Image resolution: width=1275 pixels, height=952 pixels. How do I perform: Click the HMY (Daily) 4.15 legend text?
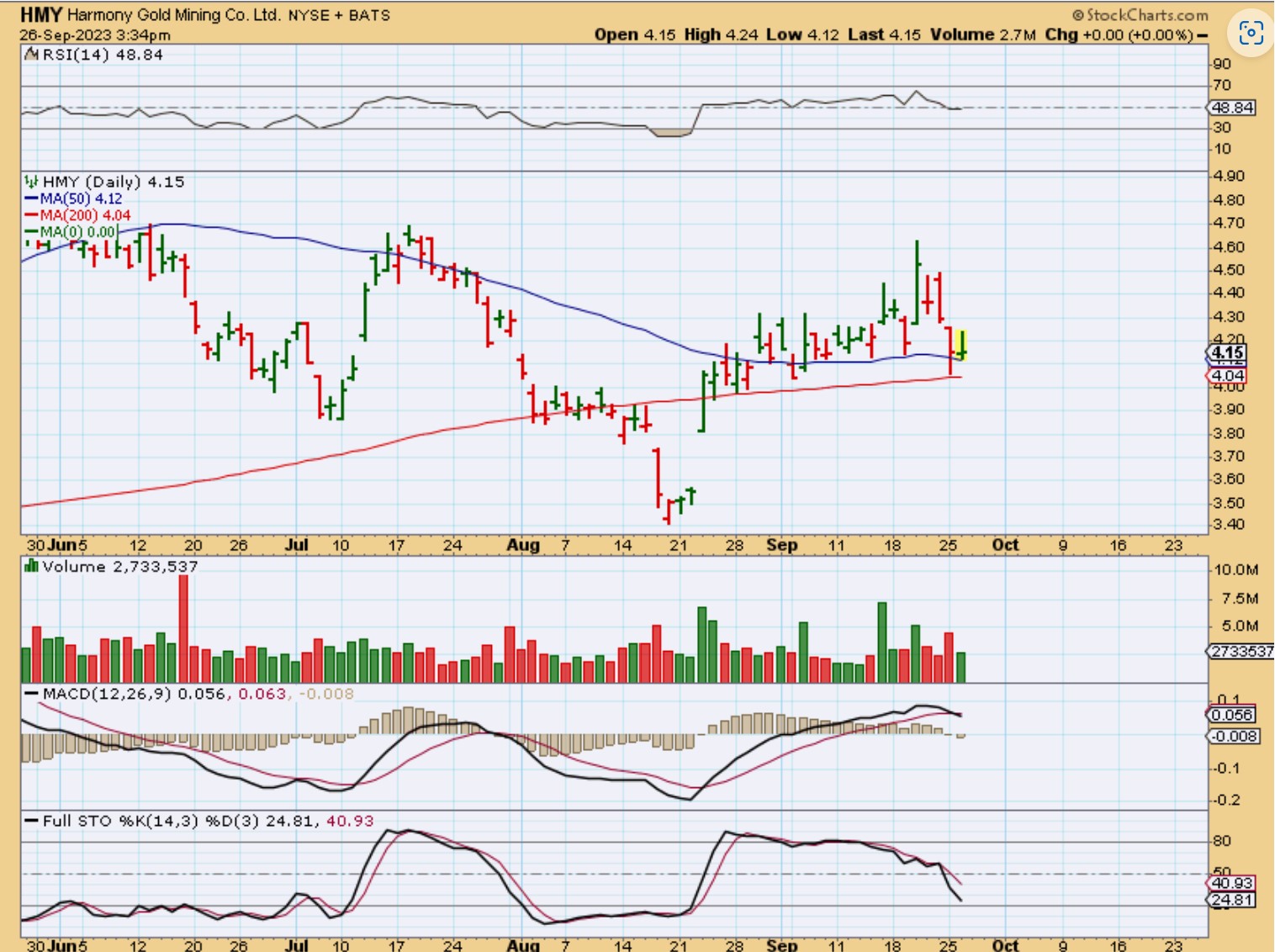(114, 182)
